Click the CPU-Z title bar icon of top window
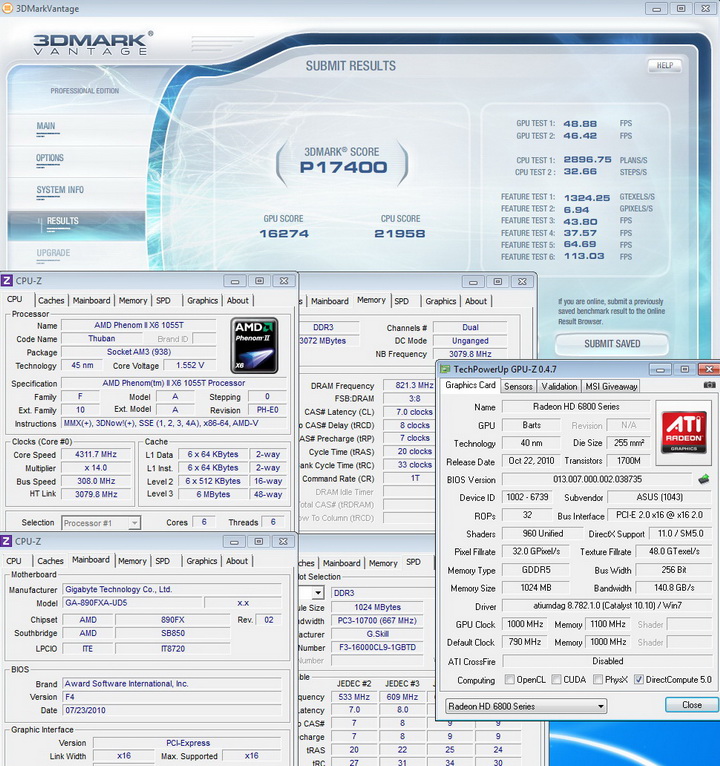The image size is (720, 766). (x=7, y=281)
